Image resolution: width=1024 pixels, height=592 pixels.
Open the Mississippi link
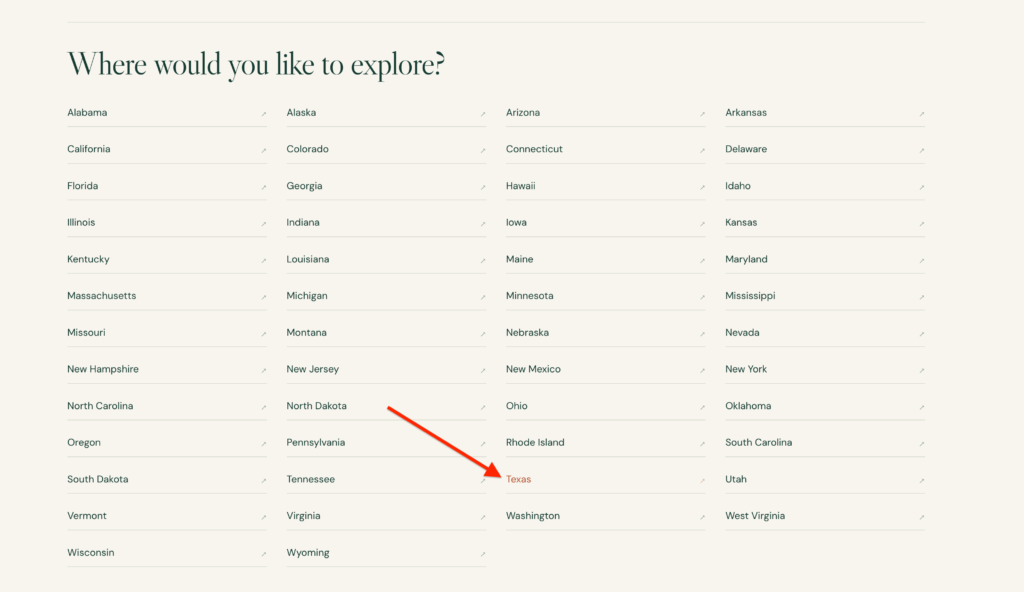coord(750,296)
